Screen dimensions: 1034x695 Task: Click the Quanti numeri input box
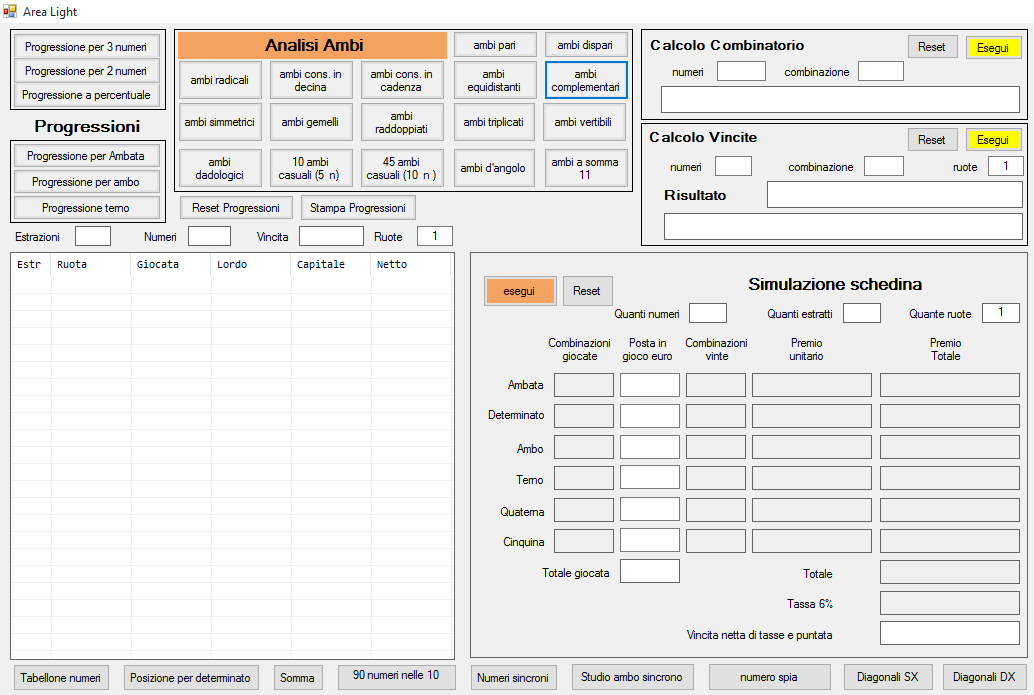click(x=708, y=313)
